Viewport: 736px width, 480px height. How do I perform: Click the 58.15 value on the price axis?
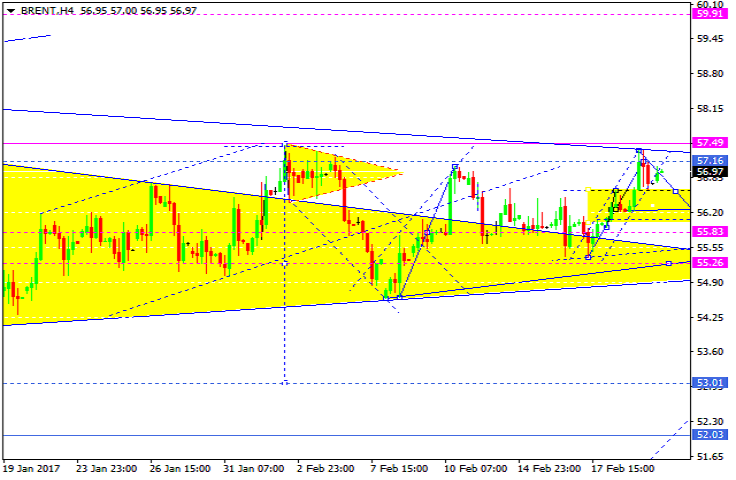[709, 108]
